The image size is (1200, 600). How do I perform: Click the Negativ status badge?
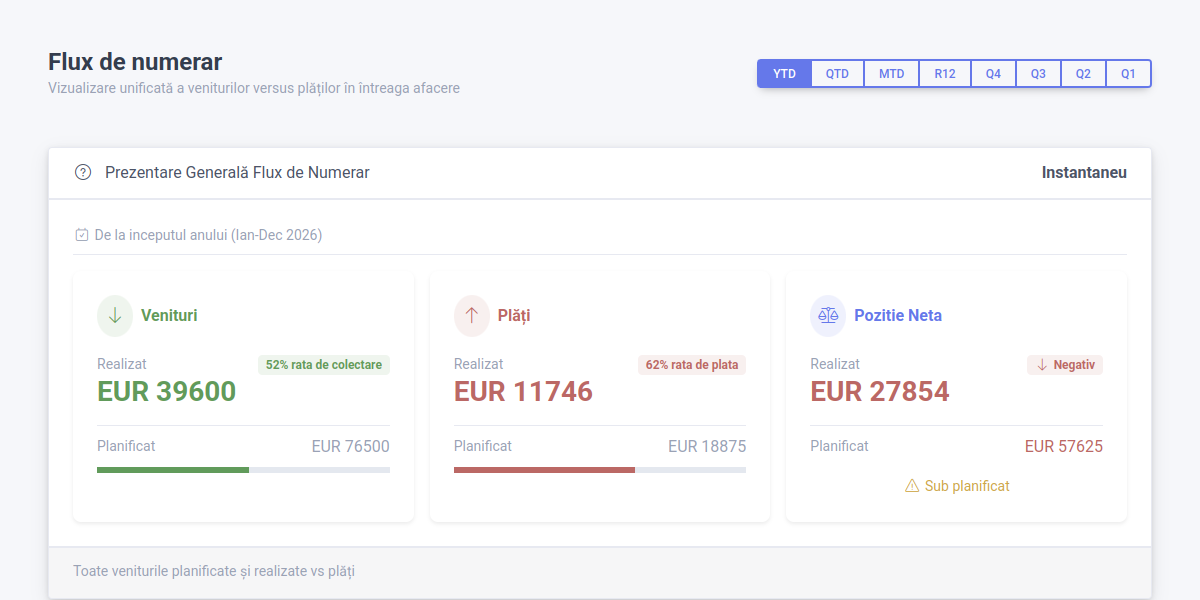click(x=1065, y=364)
